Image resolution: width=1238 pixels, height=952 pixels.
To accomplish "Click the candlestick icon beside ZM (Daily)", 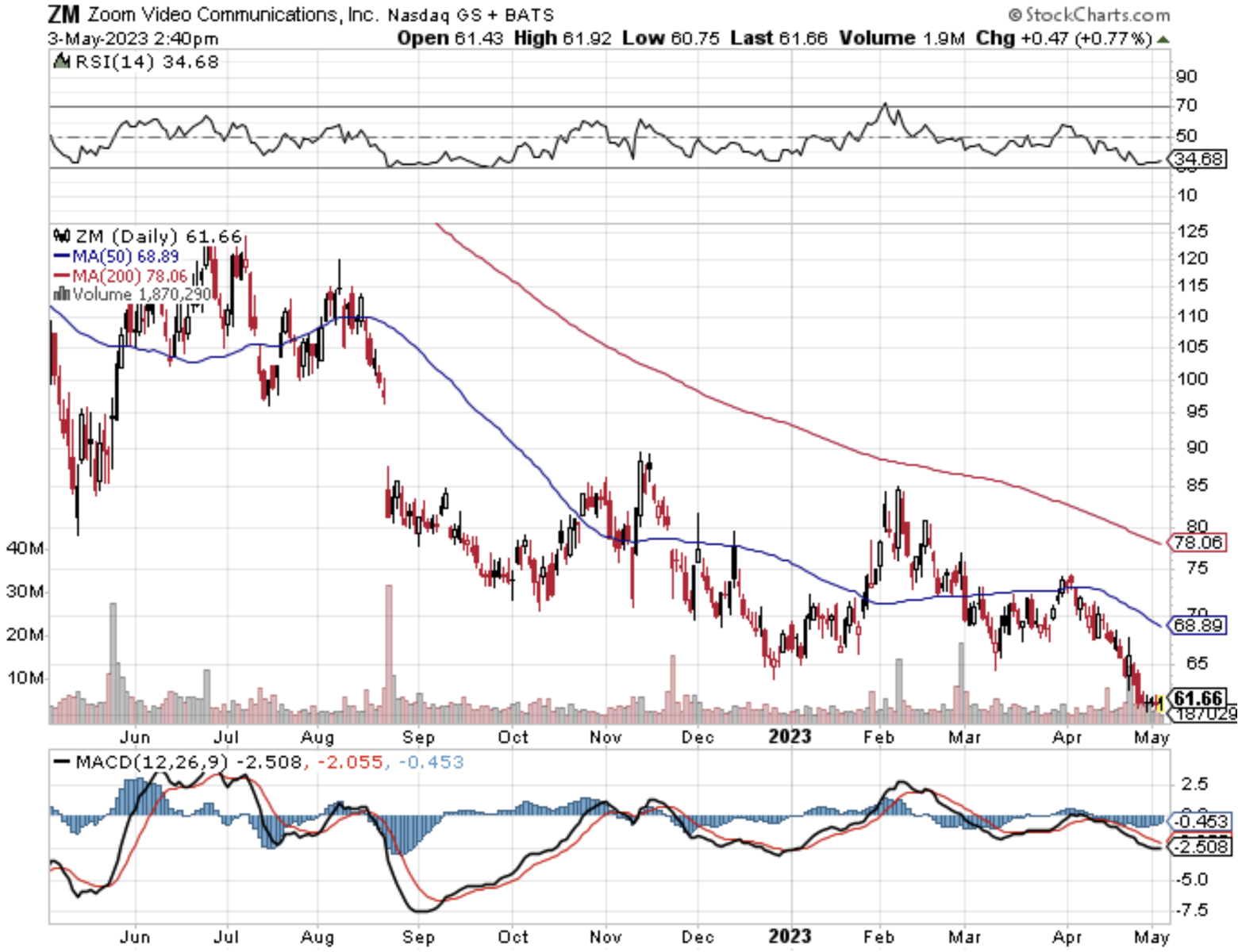I will coord(61,236).
